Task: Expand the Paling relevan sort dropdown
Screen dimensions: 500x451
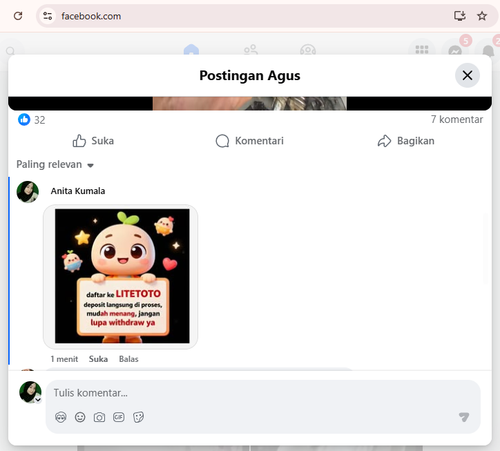Action: [x=55, y=164]
